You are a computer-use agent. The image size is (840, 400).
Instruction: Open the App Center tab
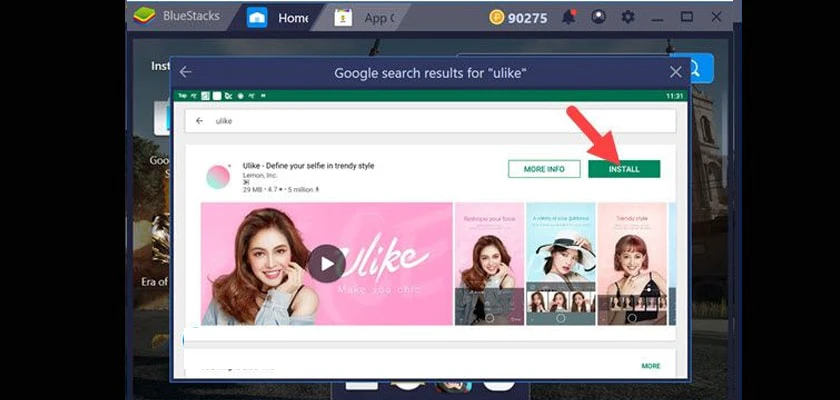click(365, 18)
